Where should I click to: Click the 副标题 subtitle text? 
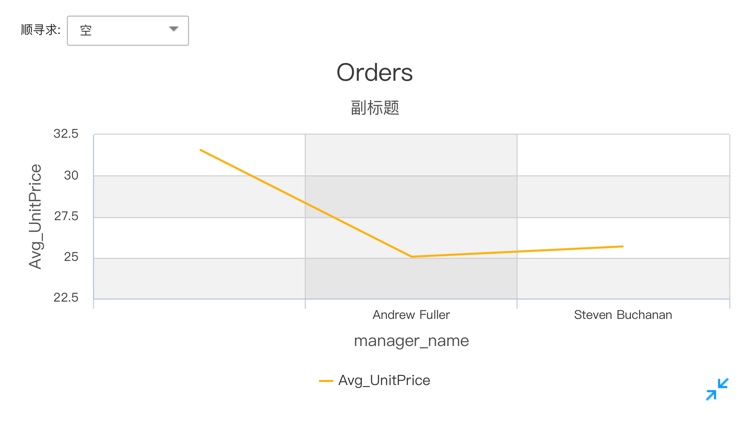pyautogui.click(x=375, y=108)
